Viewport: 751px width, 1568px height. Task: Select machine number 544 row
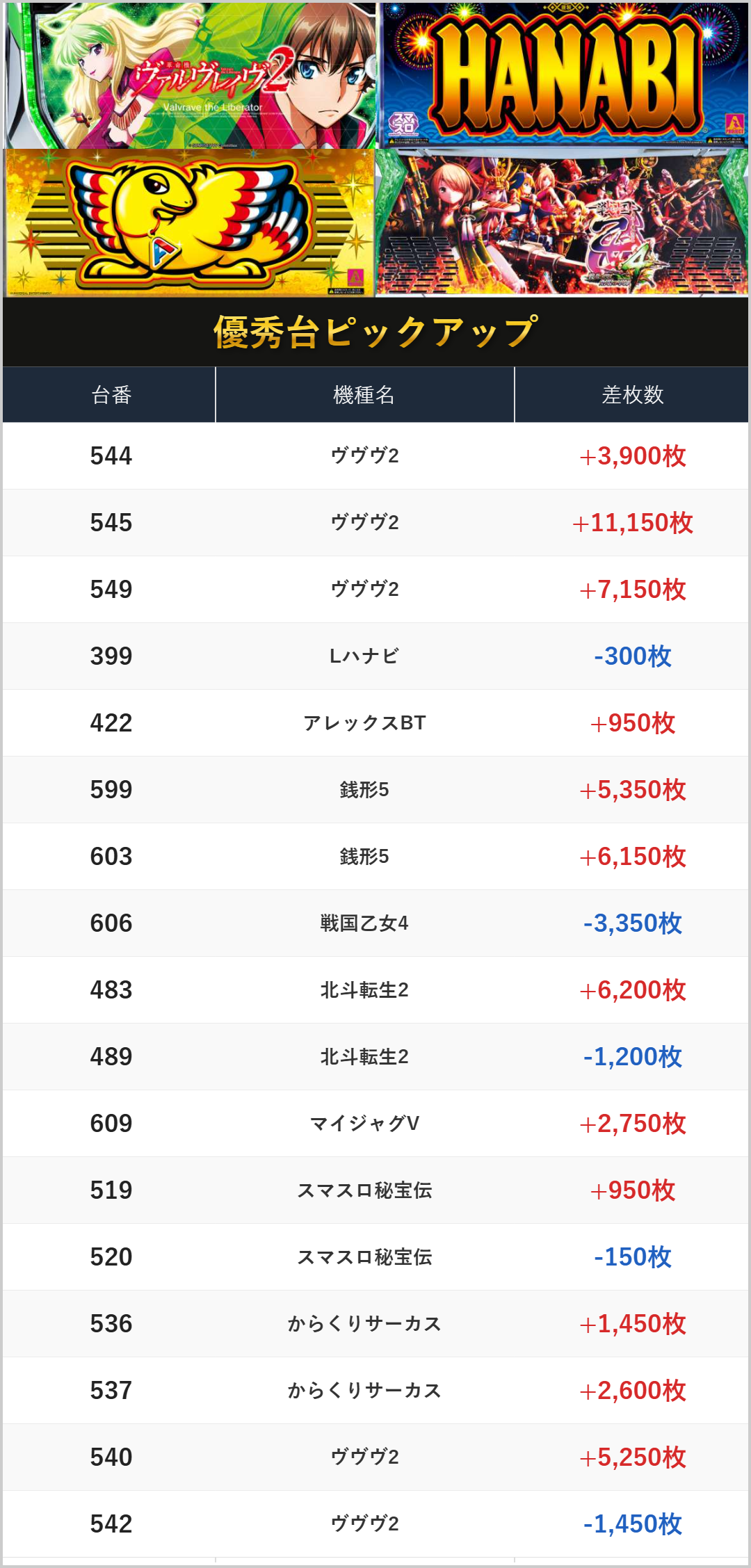[x=111, y=456]
